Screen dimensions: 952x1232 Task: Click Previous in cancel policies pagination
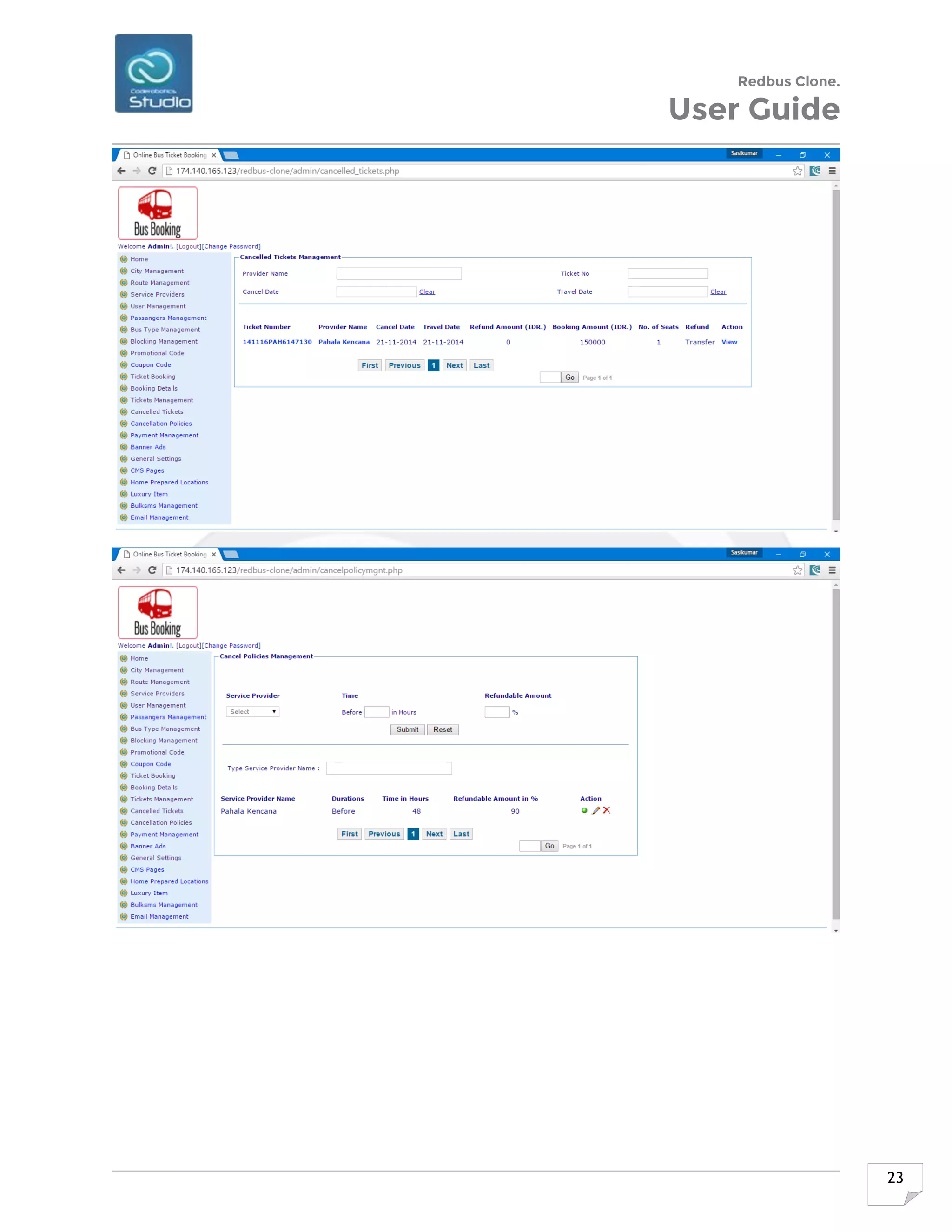point(384,835)
